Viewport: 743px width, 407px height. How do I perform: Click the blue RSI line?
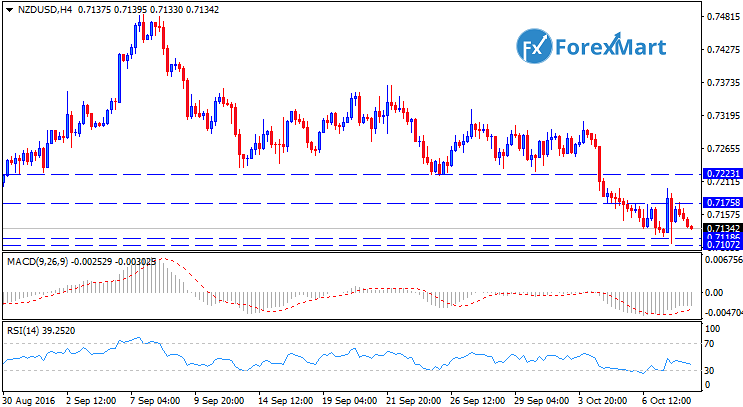pos(300,357)
